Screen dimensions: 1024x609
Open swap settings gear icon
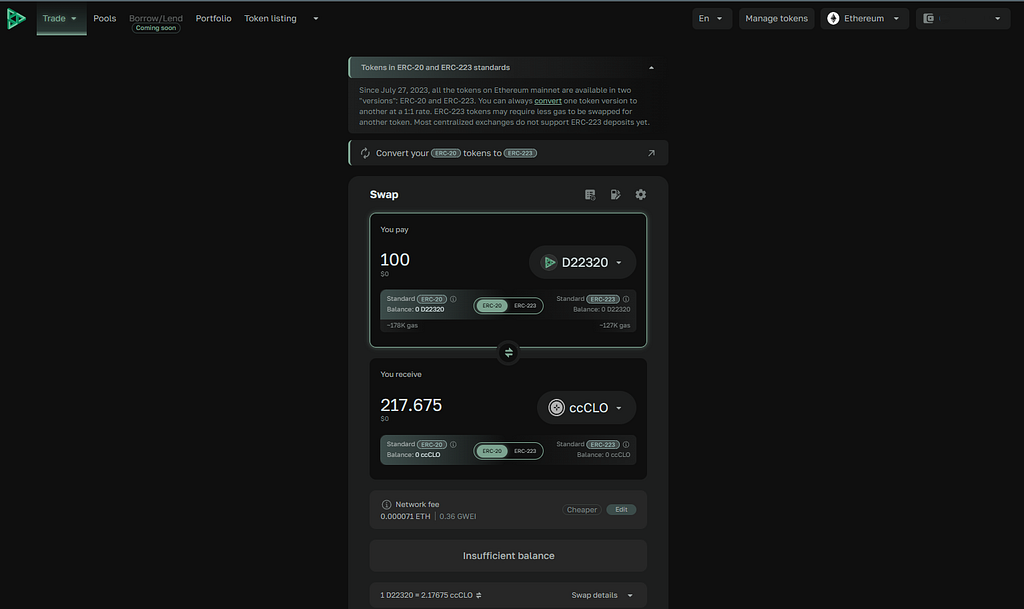(641, 195)
